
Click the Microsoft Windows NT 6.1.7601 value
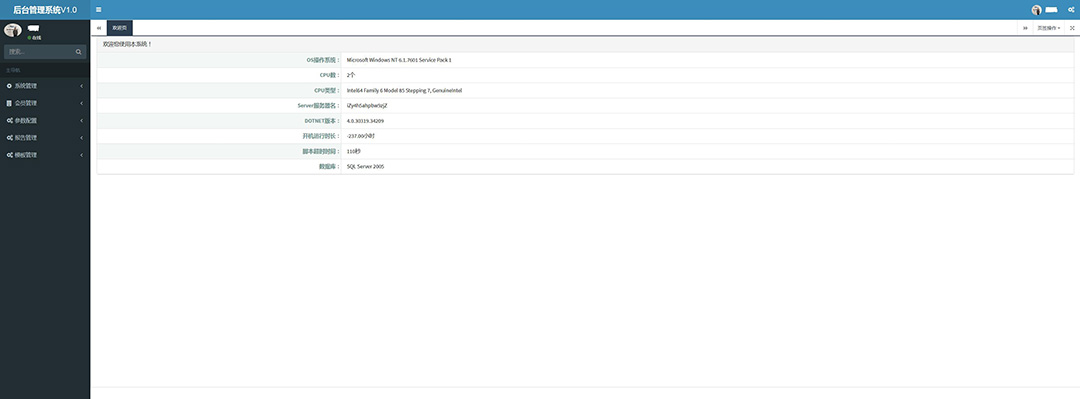click(399, 60)
